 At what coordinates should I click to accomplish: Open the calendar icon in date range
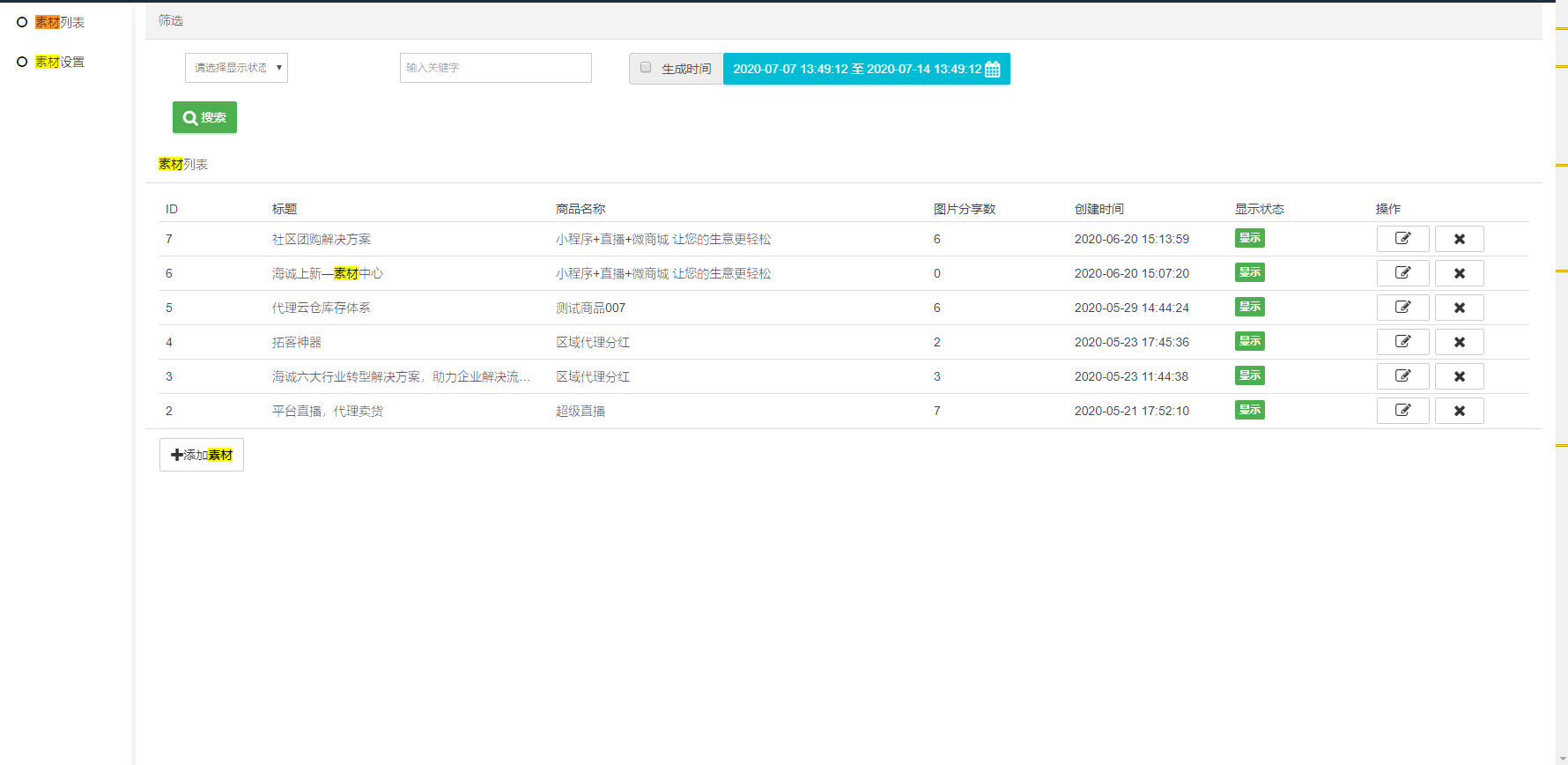pos(993,70)
